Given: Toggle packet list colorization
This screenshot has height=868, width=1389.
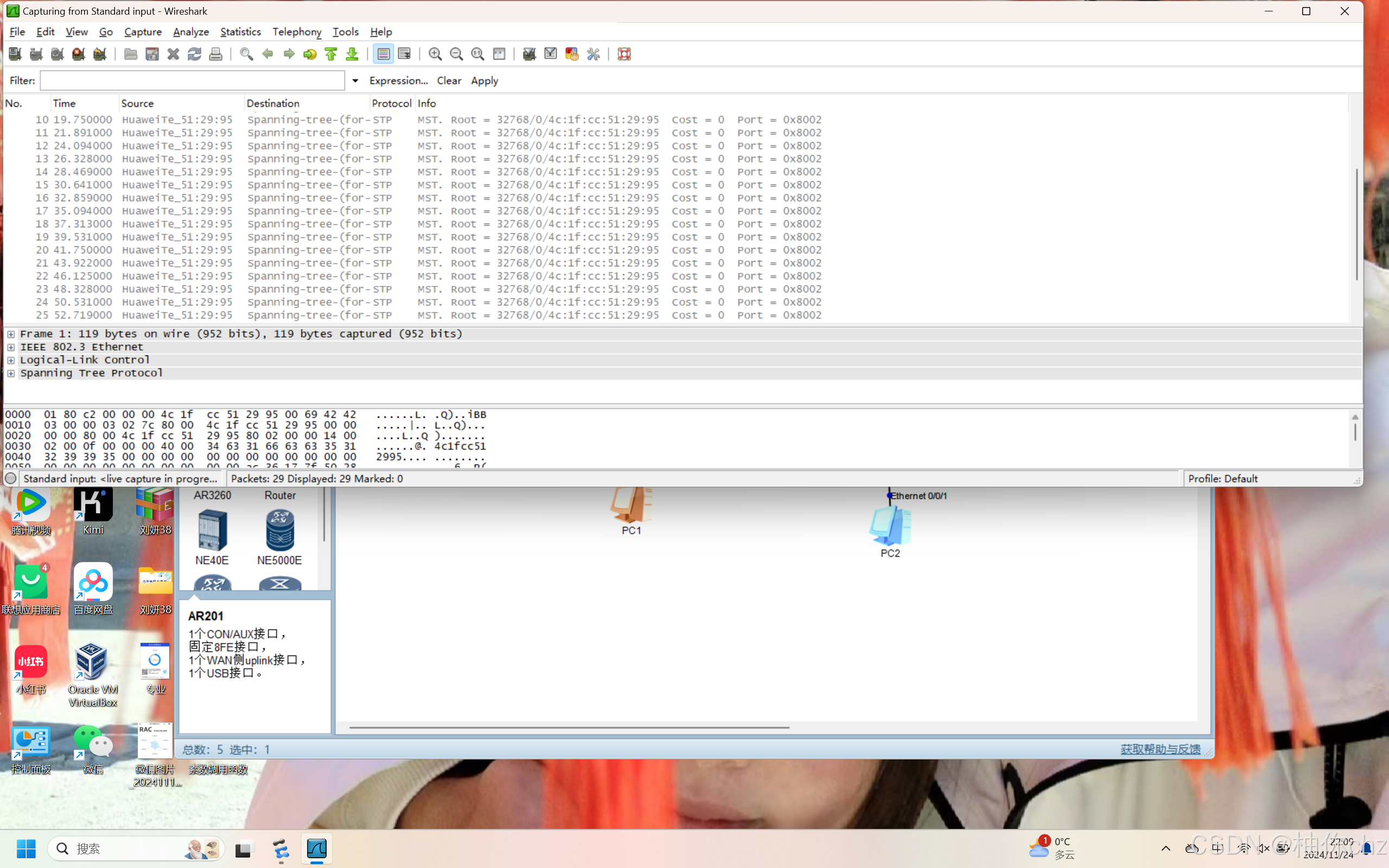Looking at the screenshot, I should (384, 54).
